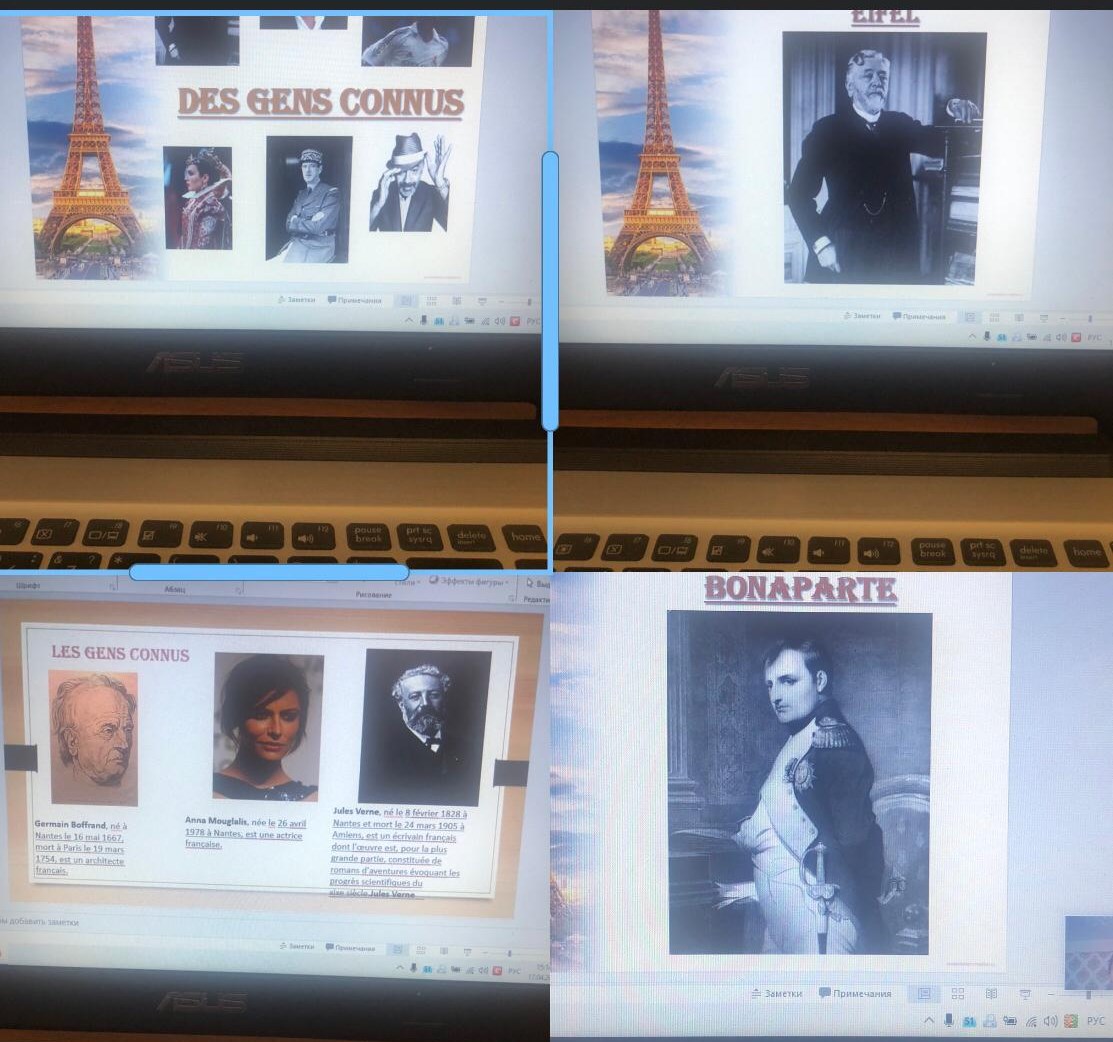Expand hidden tray icons below Bonaparte slide
Screen dimensions: 1113x1042
tap(928, 1021)
